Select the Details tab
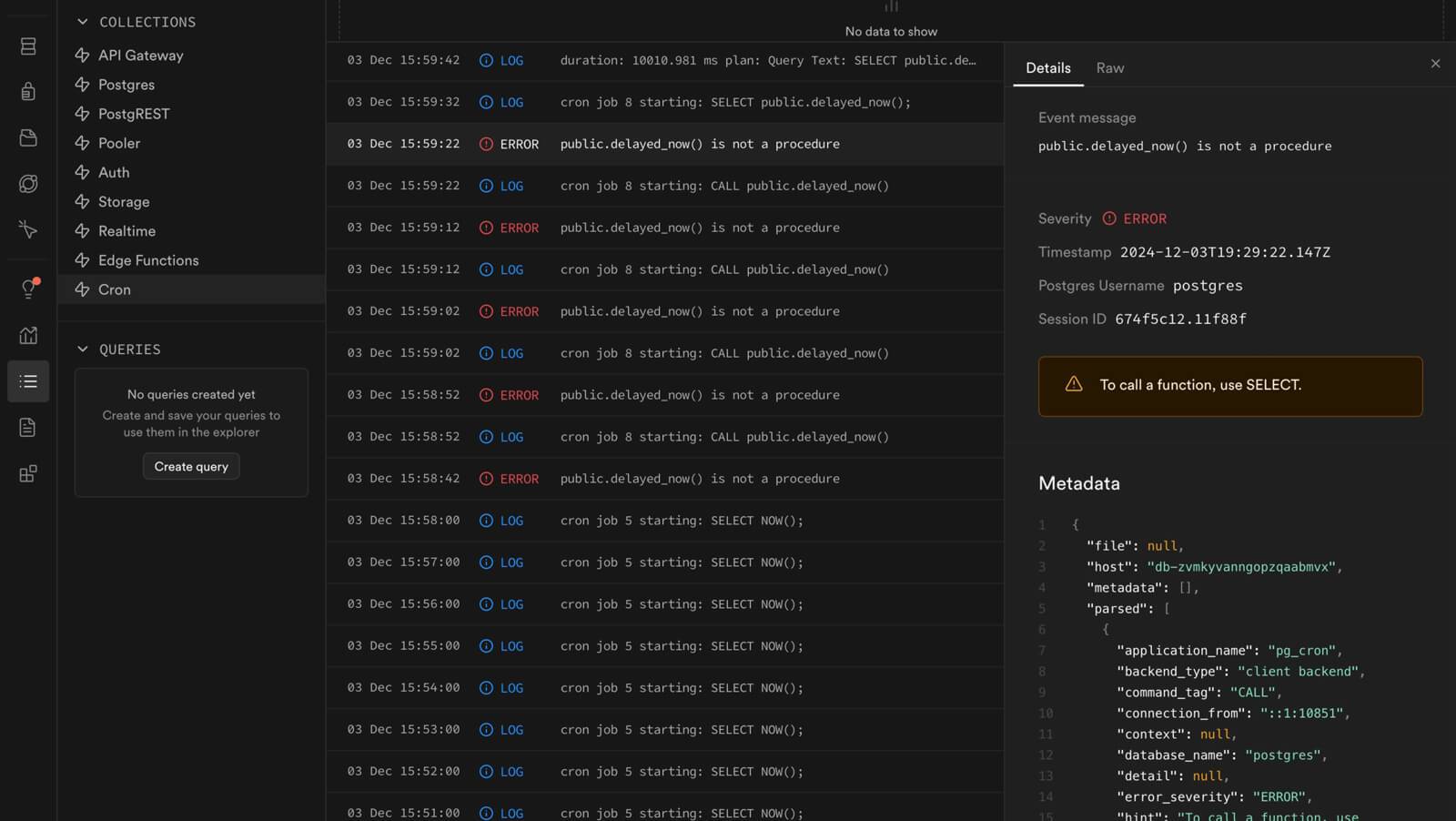Viewport: 1456px width, 821px height. (x=1047, y=67)
